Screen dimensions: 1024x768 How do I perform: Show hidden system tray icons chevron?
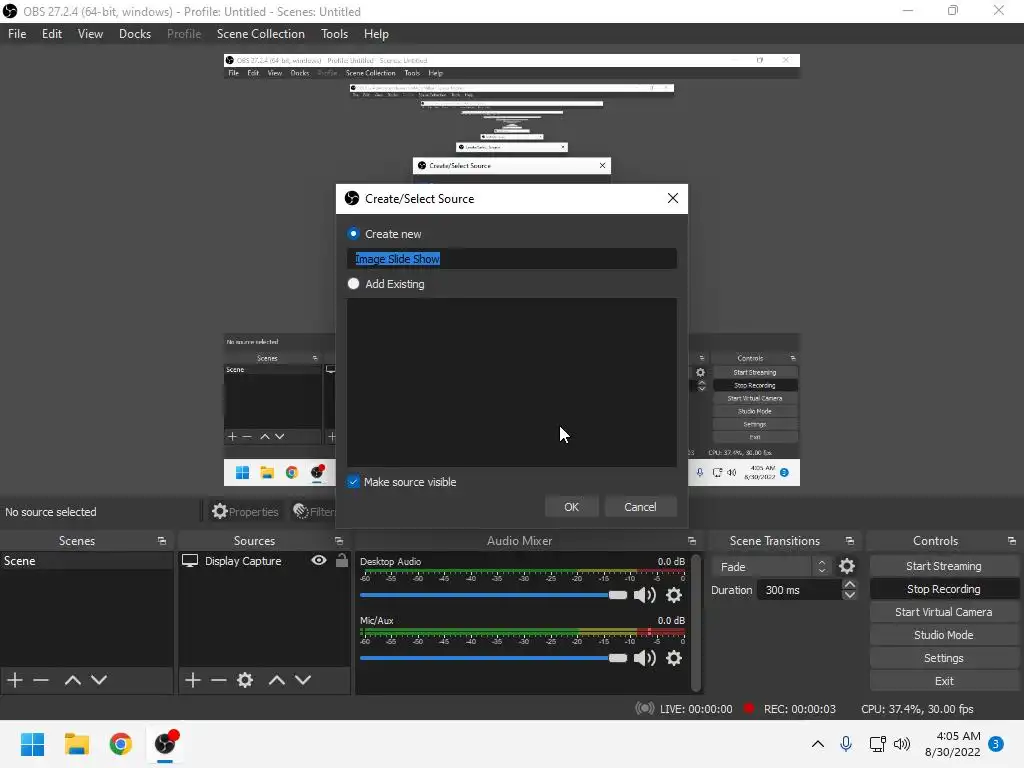pyautogui.click(x=818, y=744)
